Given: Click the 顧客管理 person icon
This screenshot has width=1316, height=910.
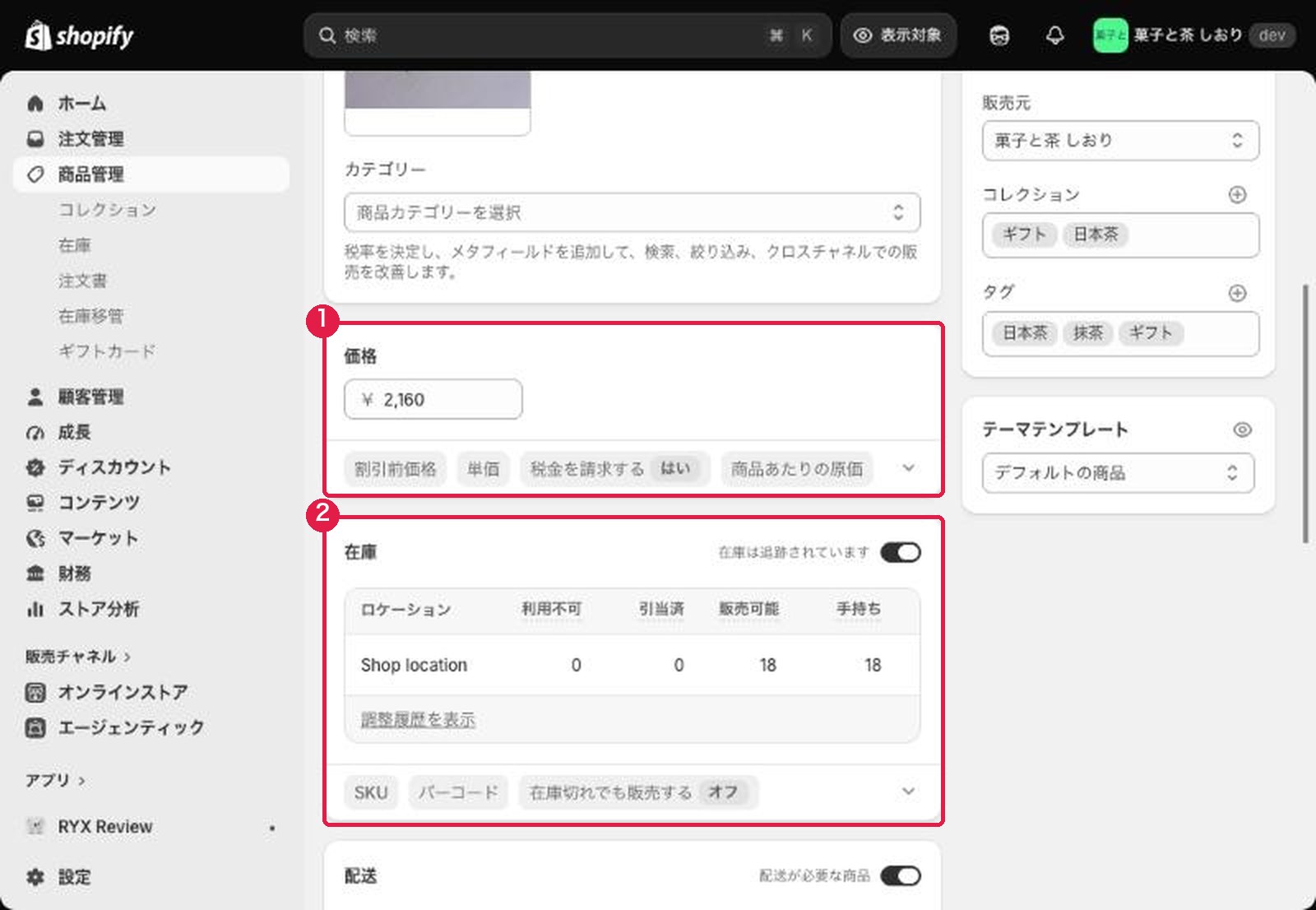Looking at the screenshot, I should click(x=35, y=397).
